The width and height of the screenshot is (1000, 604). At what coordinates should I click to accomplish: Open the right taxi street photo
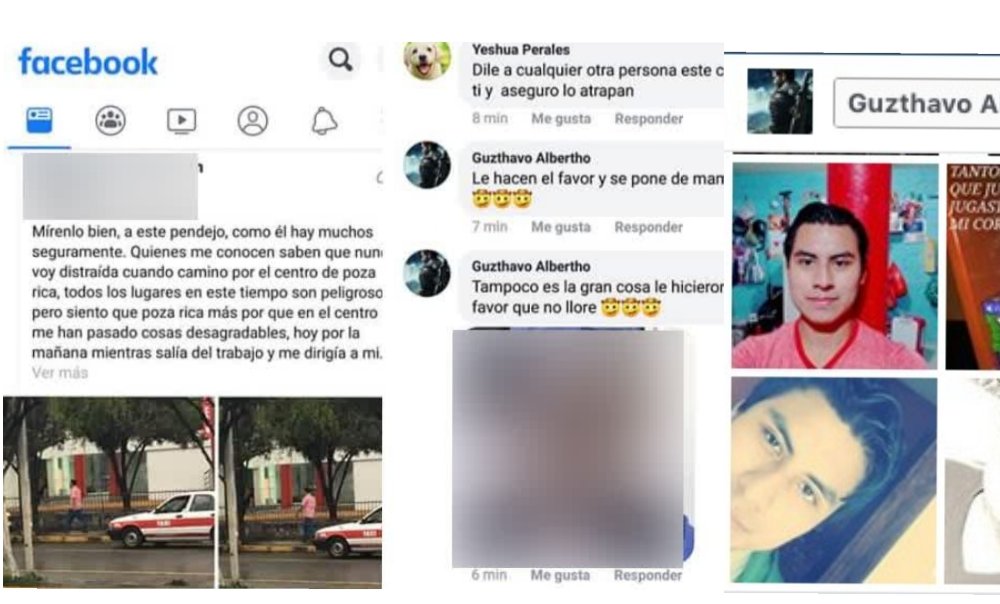[300, 492]
